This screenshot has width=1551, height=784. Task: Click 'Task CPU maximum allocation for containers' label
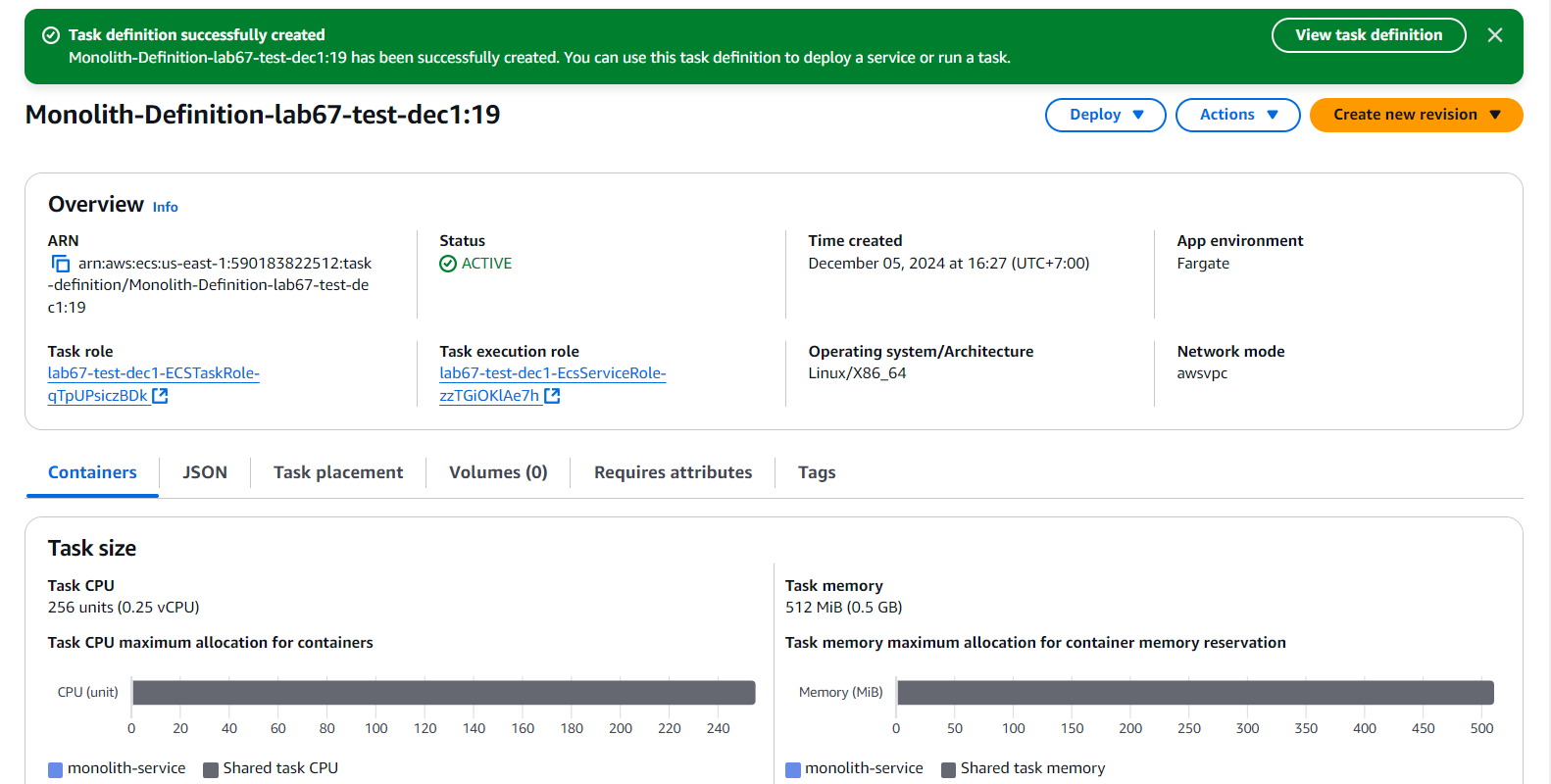coord(211,643)
